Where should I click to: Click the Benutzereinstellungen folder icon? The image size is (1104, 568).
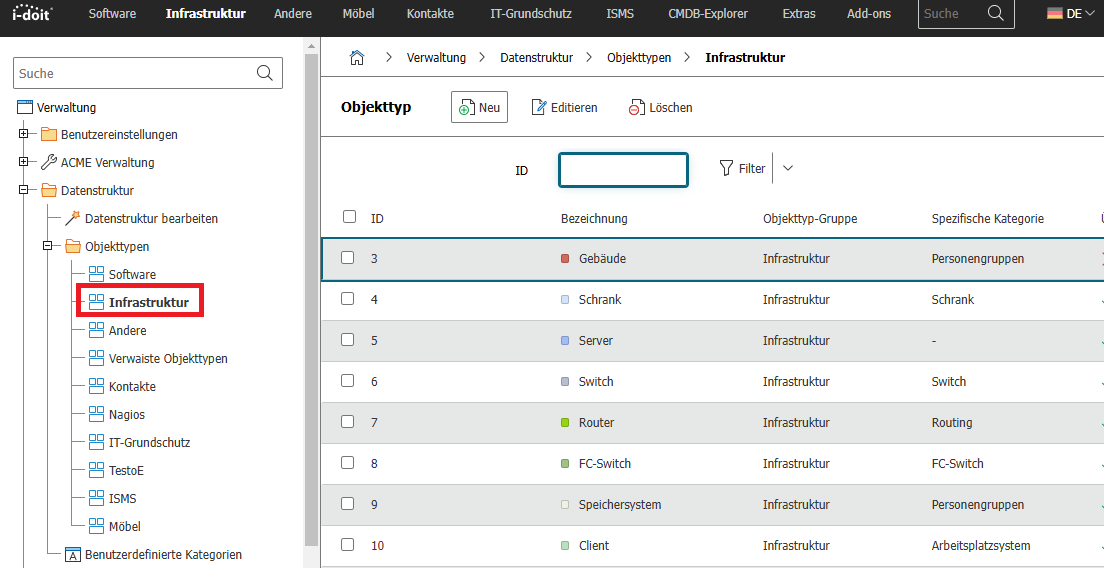pyautogui.click(x=49, y=134)
